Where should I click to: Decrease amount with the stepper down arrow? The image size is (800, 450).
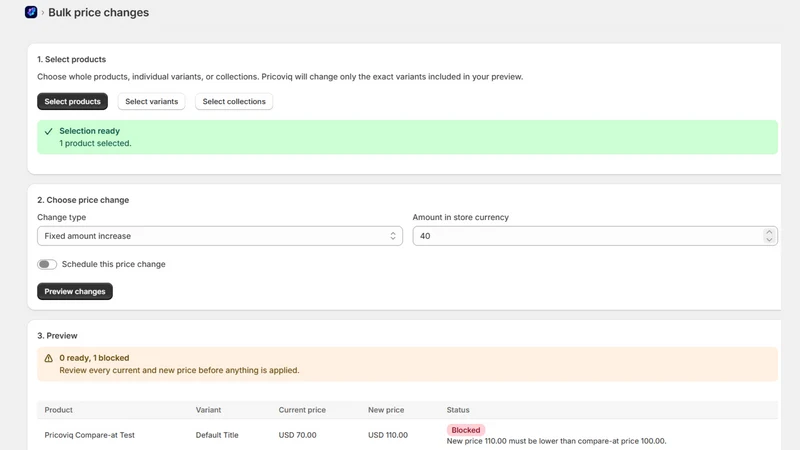tap(769, 240)
